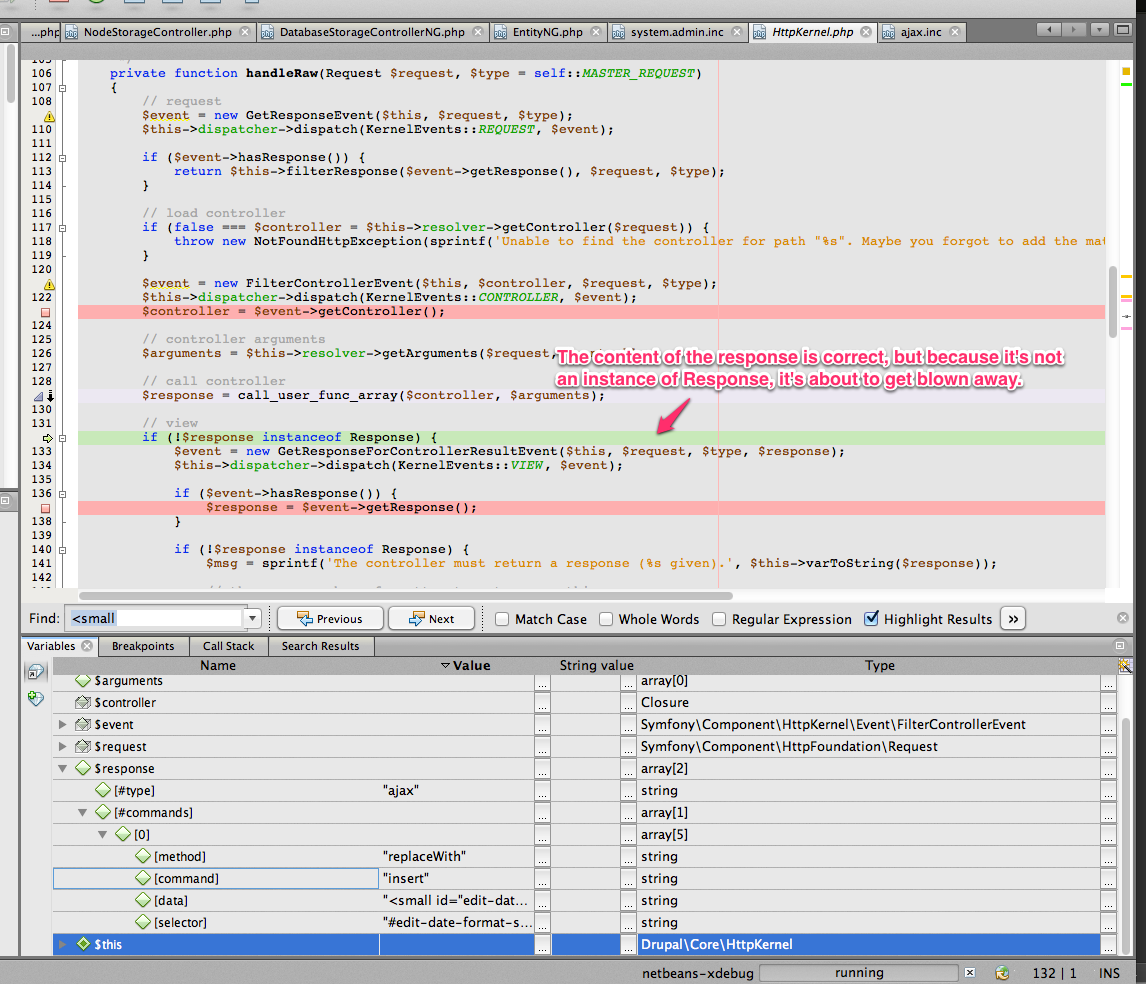This screenshot has height=984, width=1146.
Task: Open the [data] value ellipsis editor
Action: point(542,901)
